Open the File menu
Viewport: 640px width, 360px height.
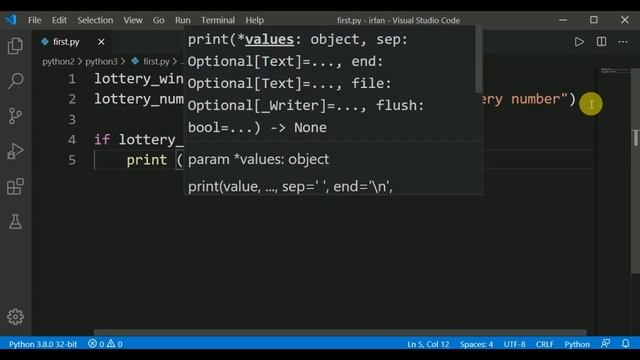[x=35, y=20]
